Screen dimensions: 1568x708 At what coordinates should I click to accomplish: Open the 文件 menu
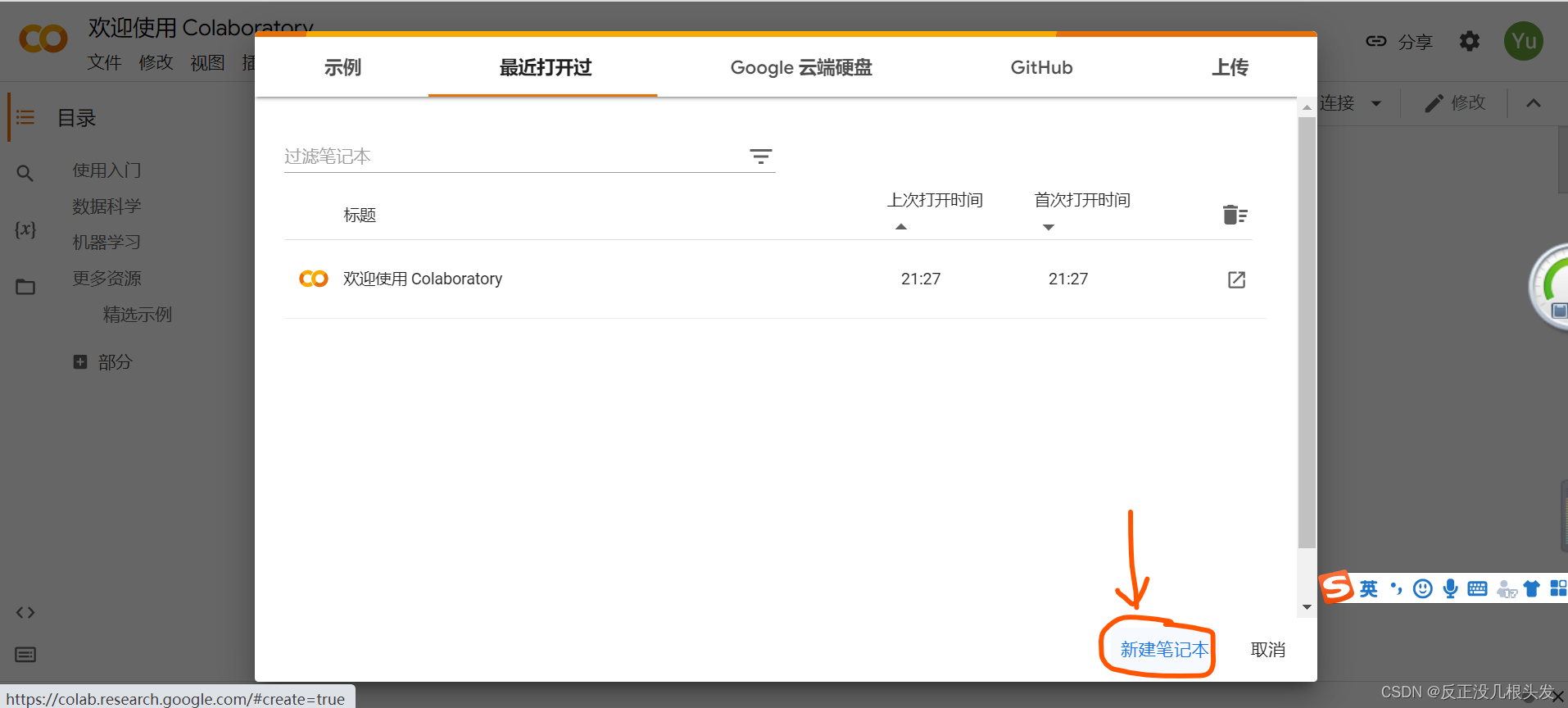tap(105, 62)
